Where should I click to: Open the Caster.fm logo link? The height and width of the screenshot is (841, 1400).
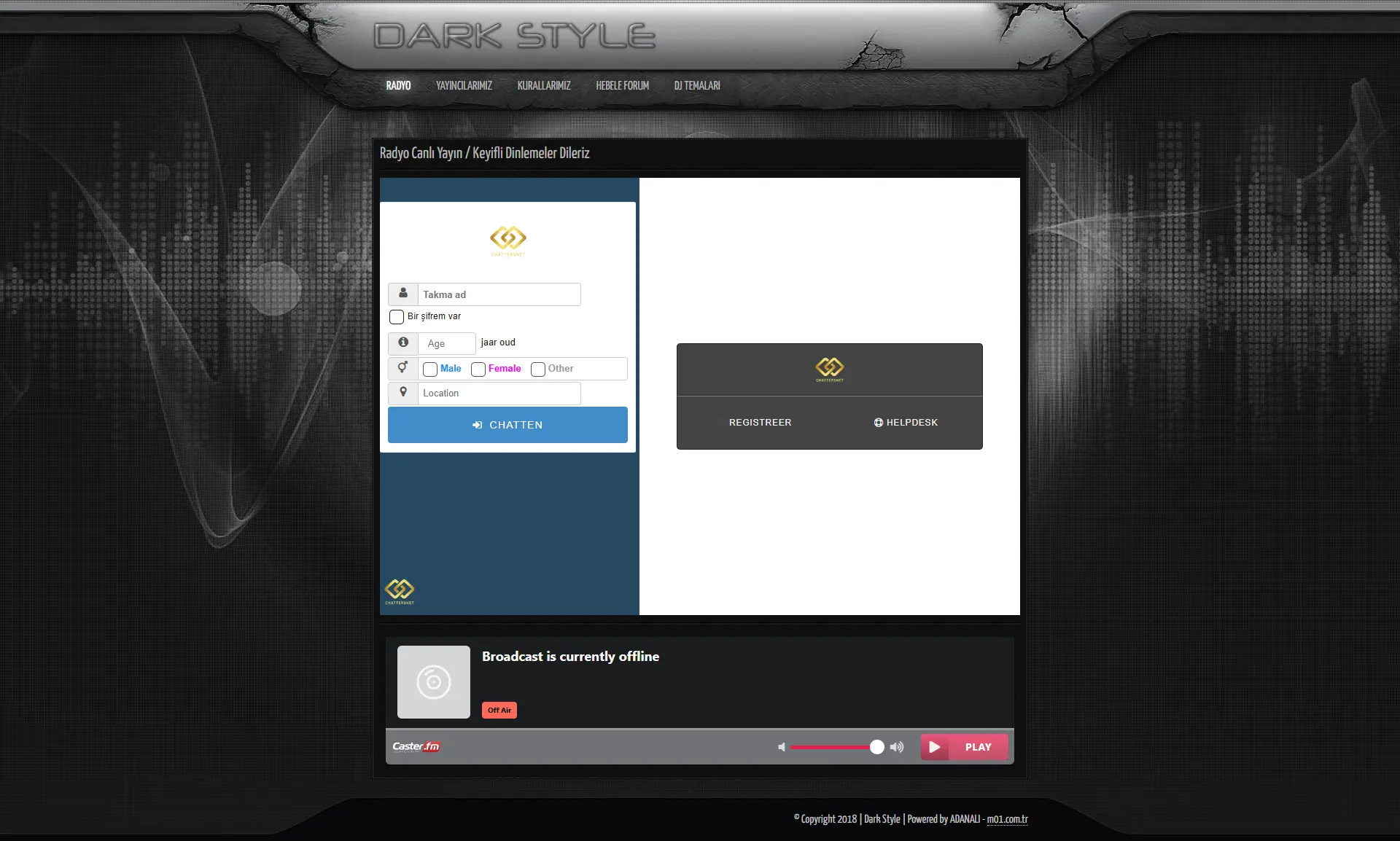pyautogui.click(x=416, y=746)
